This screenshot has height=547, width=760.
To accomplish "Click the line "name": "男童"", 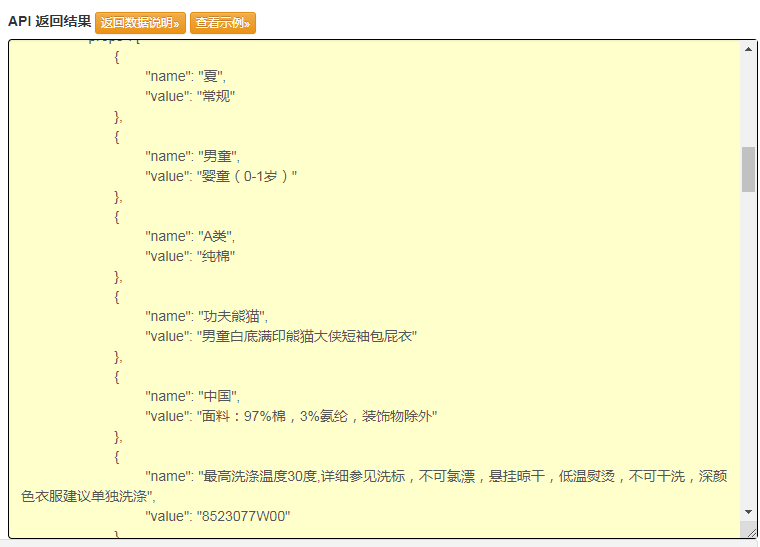I will click(192, 156).
